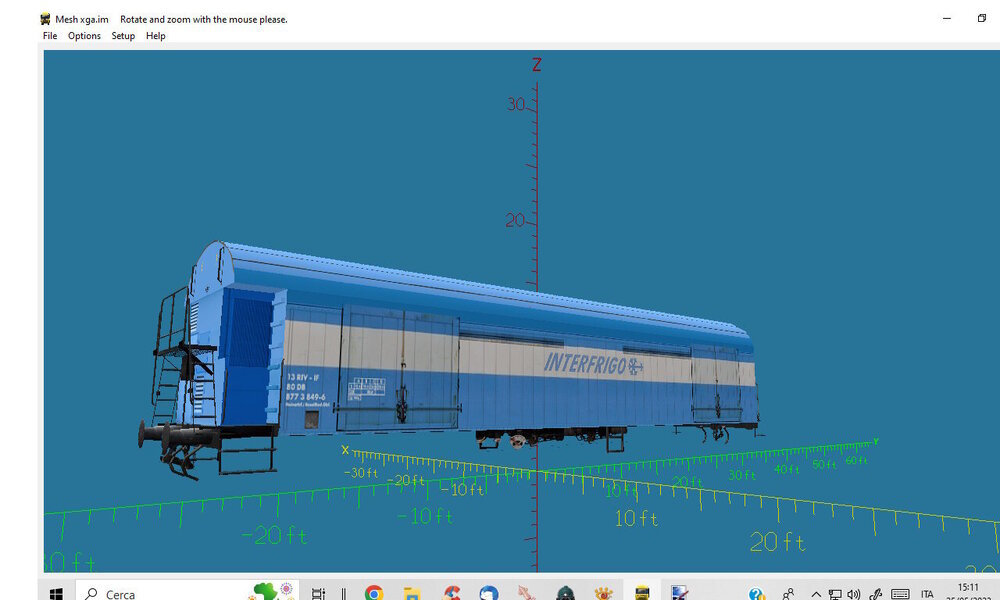Open the Help menu

click(156, 36)
